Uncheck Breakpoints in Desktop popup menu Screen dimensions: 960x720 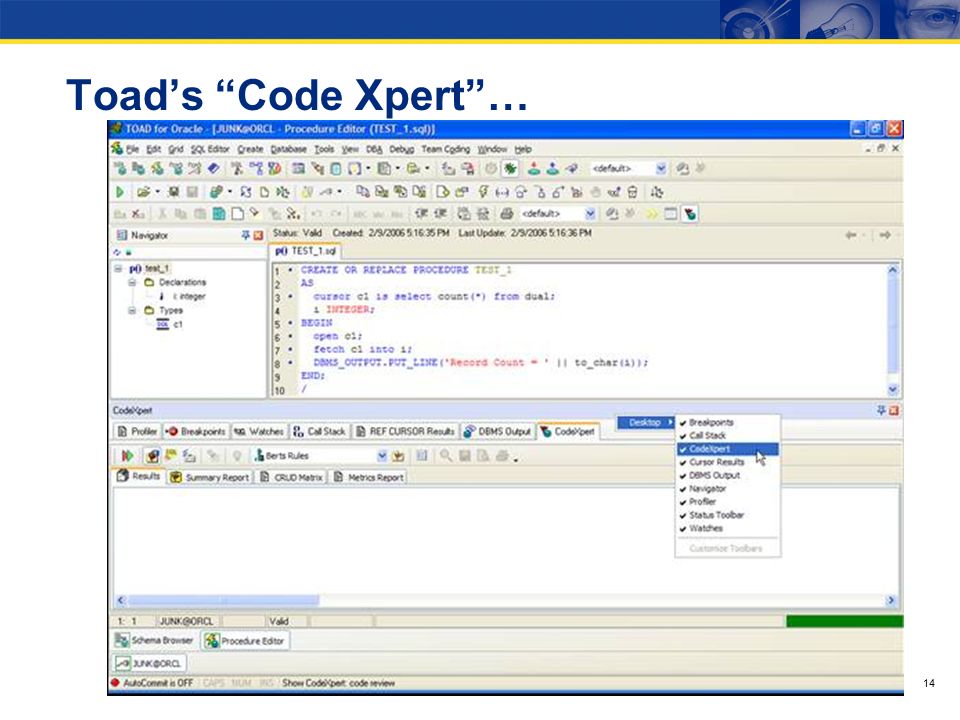pos(727,422)
